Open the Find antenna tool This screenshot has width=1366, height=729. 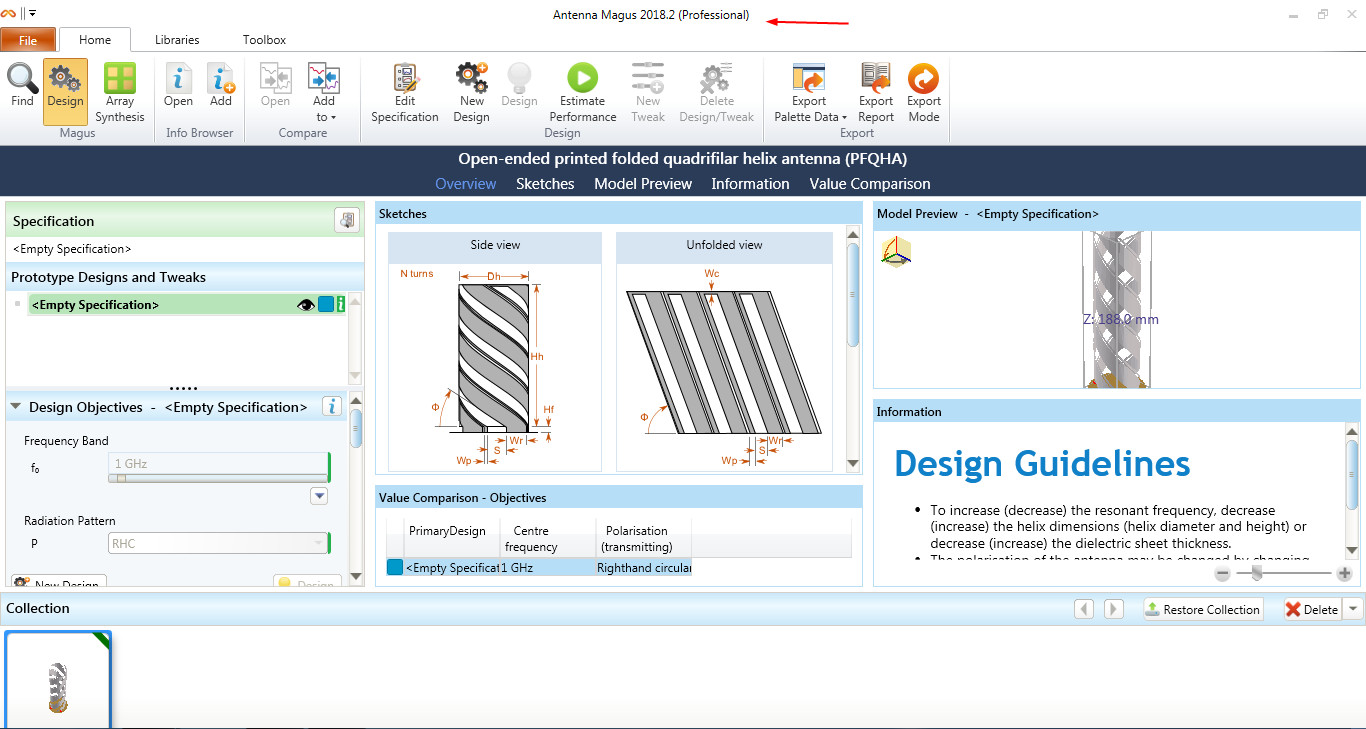[22, 85]
